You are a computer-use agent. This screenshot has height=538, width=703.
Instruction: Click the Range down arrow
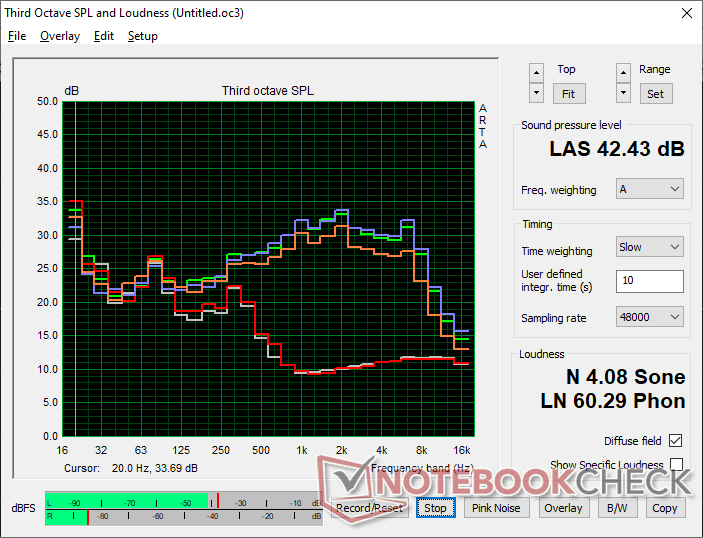(623, 93)
